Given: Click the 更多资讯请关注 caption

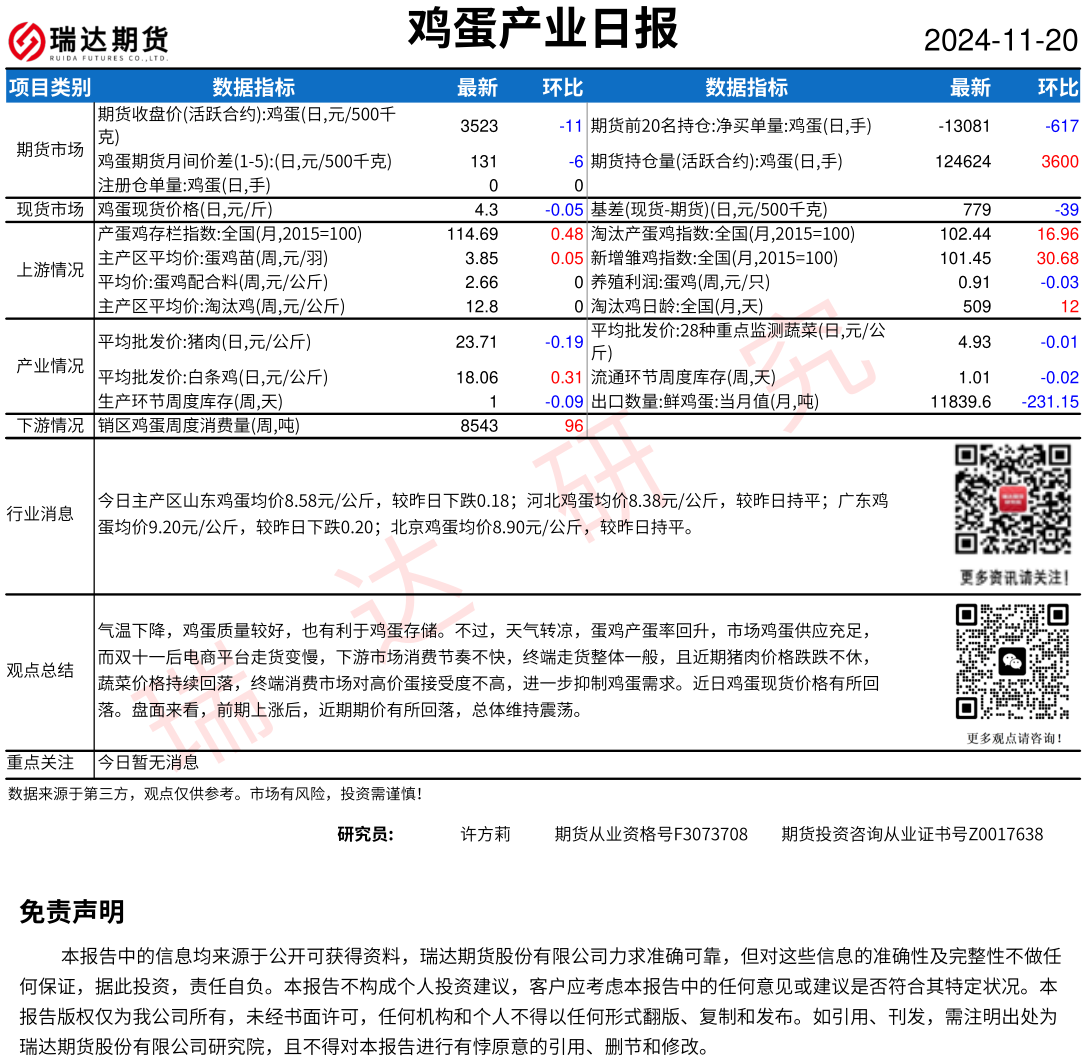Looking at the screenshot, I should click(1014, 578).
